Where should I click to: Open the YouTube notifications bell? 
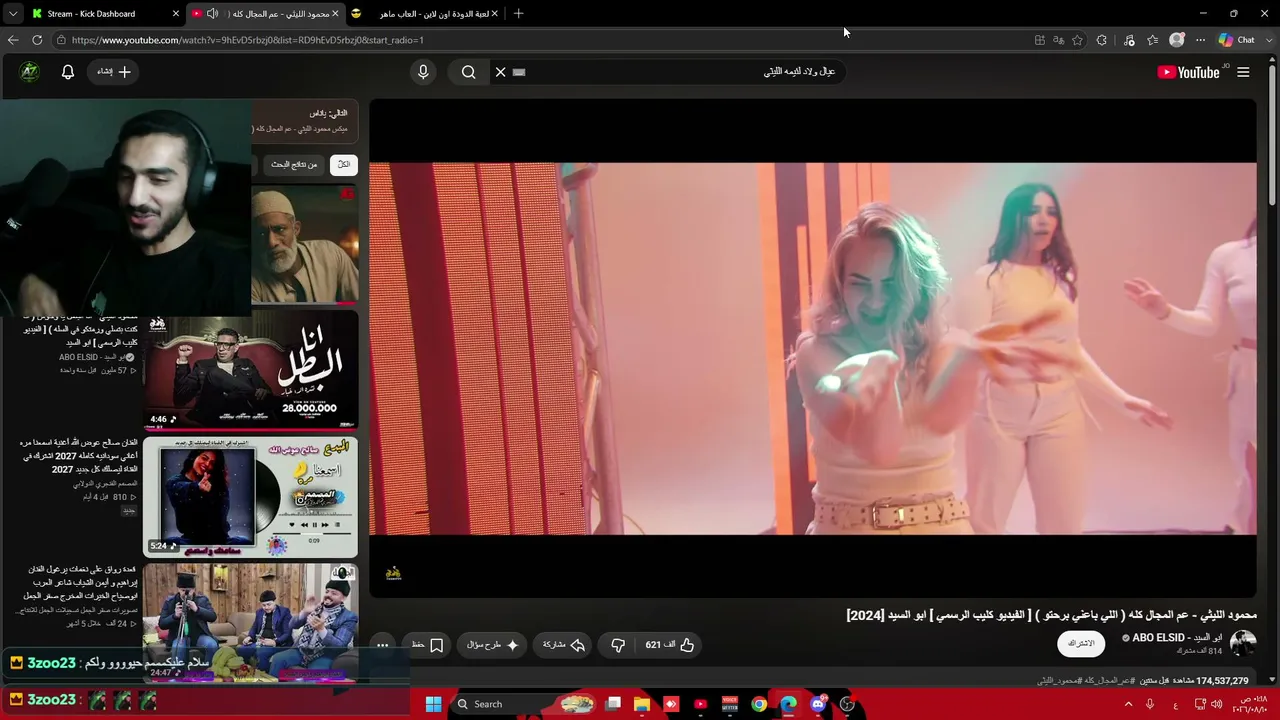tap(68, 72)
